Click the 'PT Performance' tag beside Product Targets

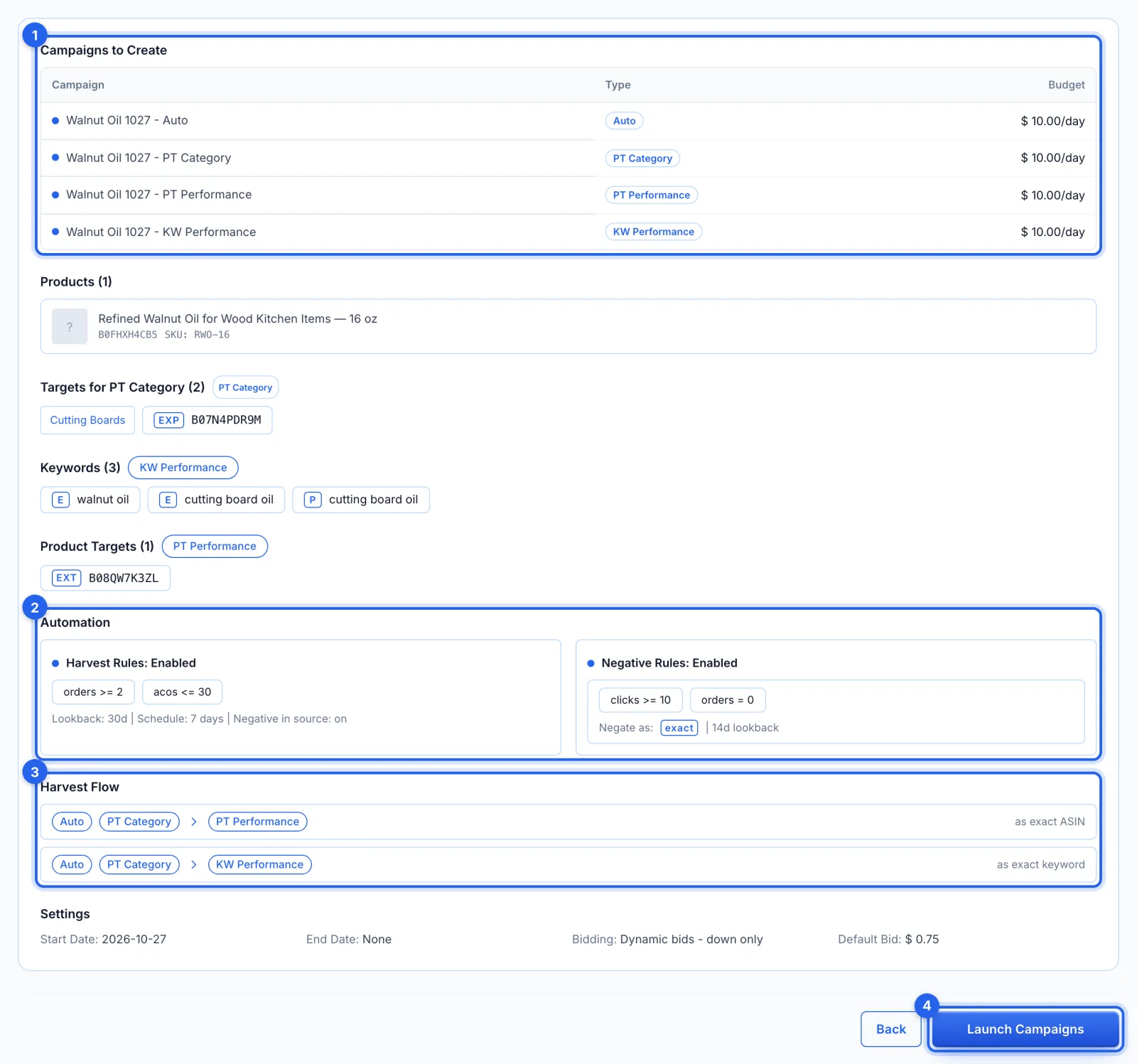pyautogui.click(x=215, y=546)
